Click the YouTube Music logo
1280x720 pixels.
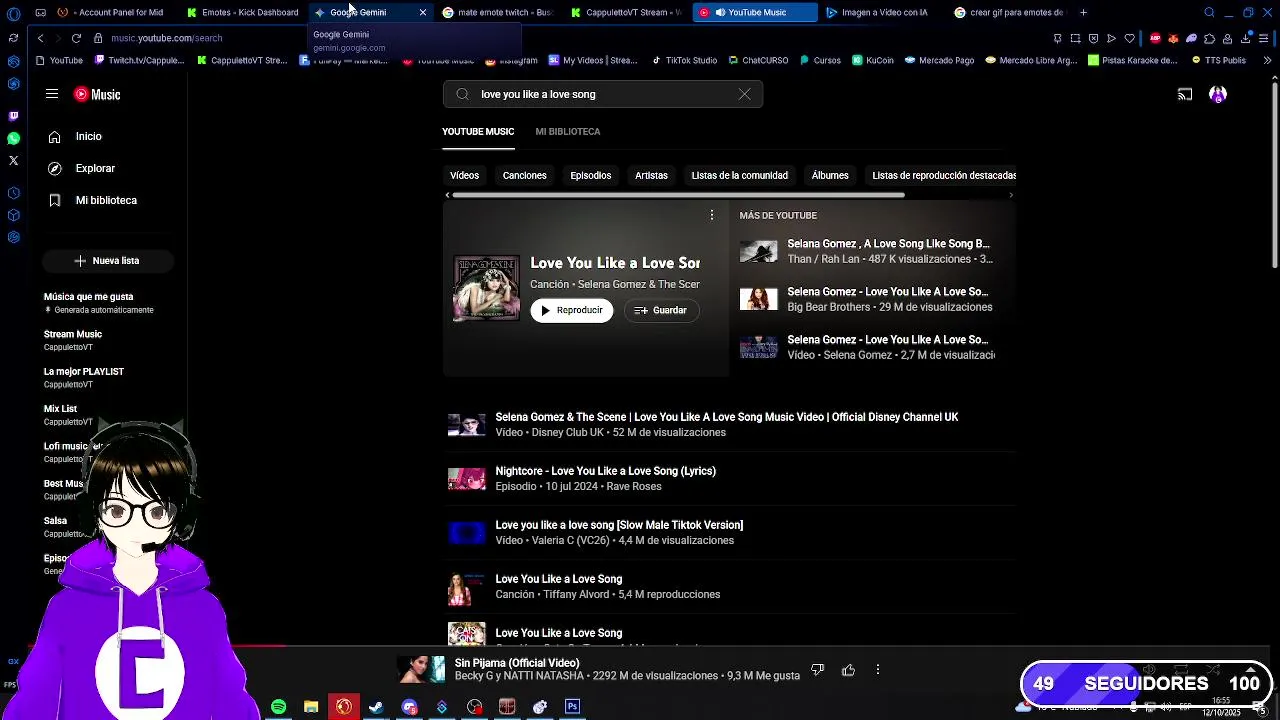[97, 94]
